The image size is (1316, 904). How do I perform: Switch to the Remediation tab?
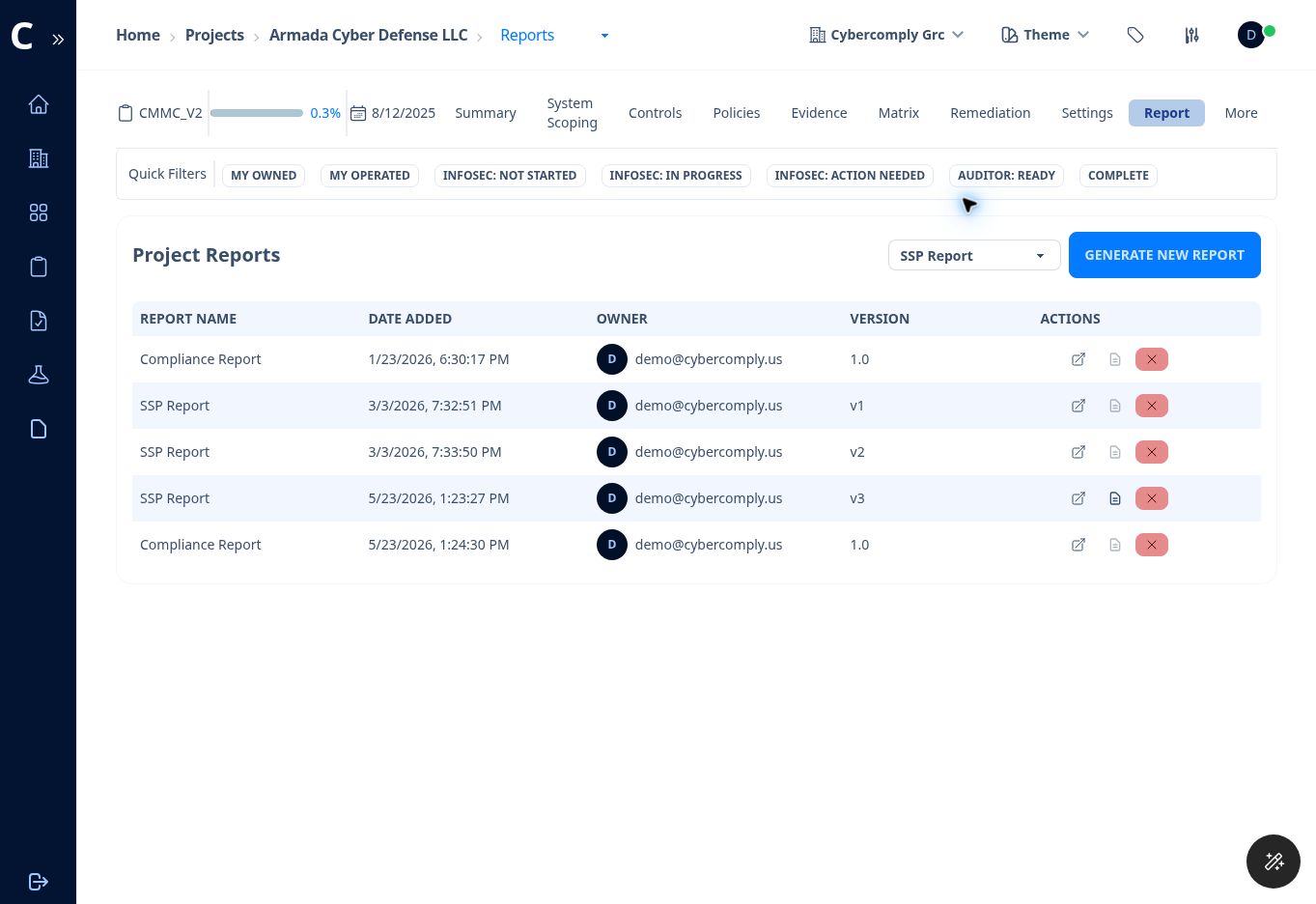click(990, 113)
